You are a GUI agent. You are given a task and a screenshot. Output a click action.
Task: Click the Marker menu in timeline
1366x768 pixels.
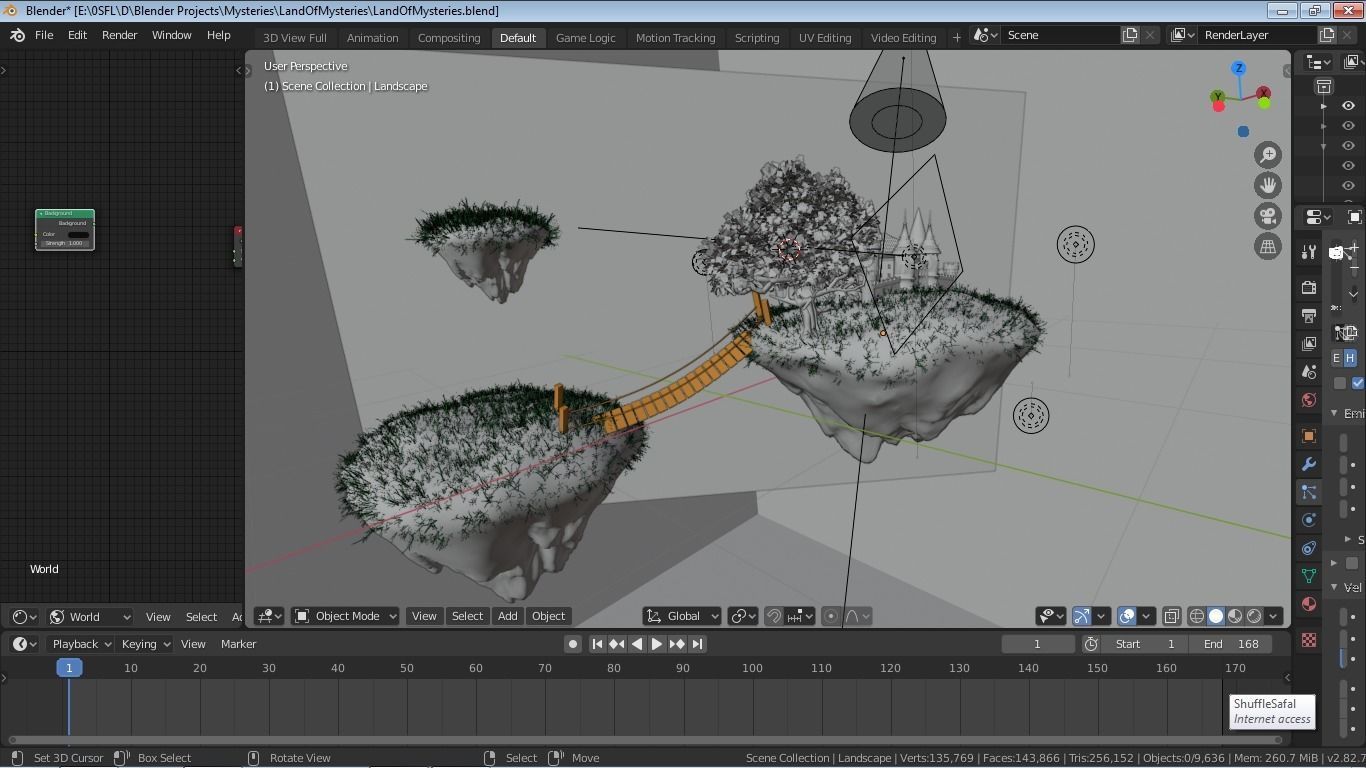[238, 644]
